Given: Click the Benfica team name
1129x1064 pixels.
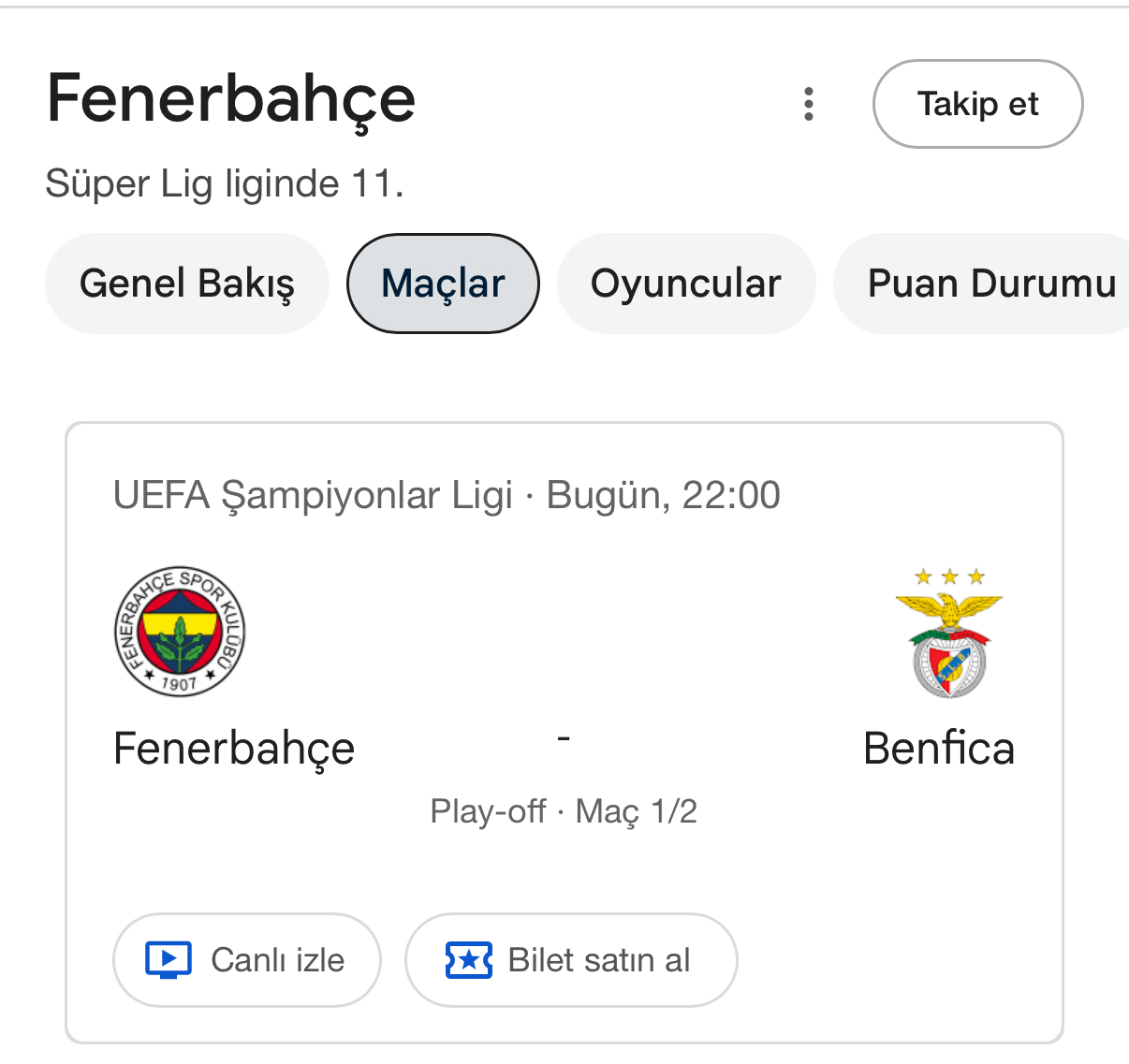Looking at the screenshot, I should (938, 749).
